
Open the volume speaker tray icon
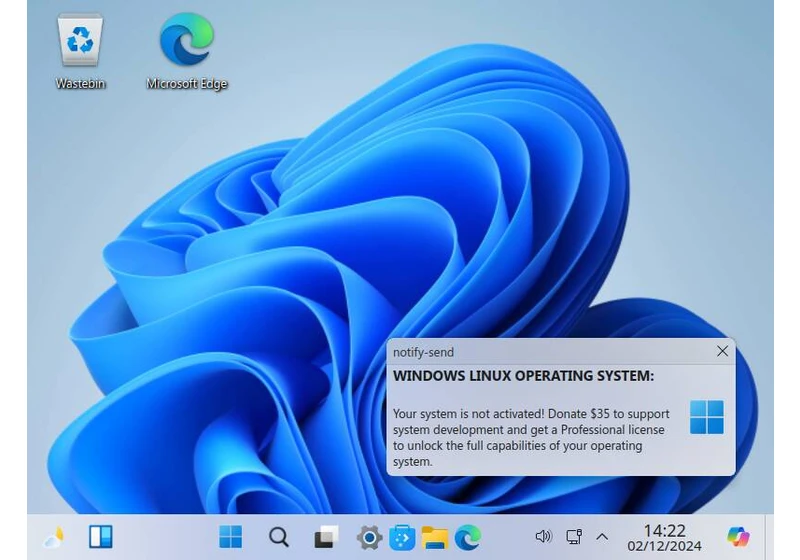point(543,537)
